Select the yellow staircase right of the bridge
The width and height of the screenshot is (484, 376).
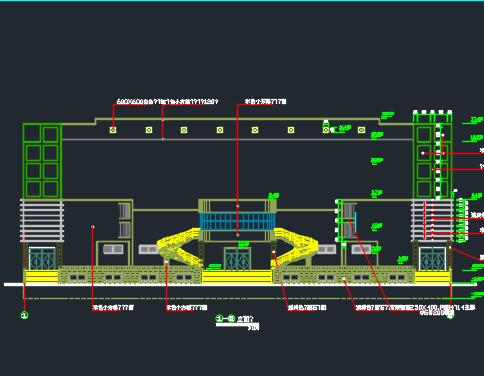295,247
